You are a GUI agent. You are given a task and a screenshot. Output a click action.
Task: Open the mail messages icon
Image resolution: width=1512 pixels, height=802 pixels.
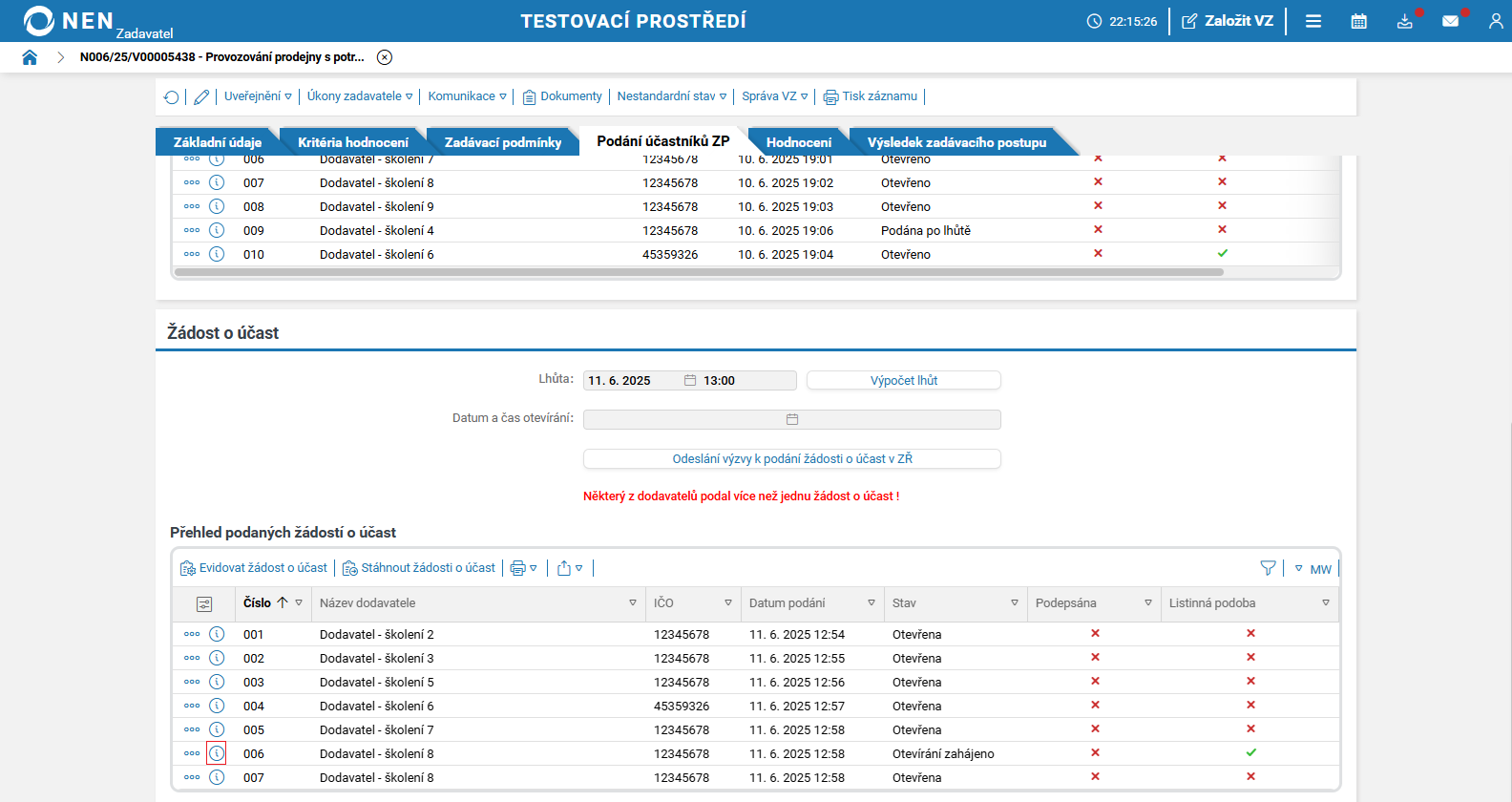click(x=1450, y=21)
